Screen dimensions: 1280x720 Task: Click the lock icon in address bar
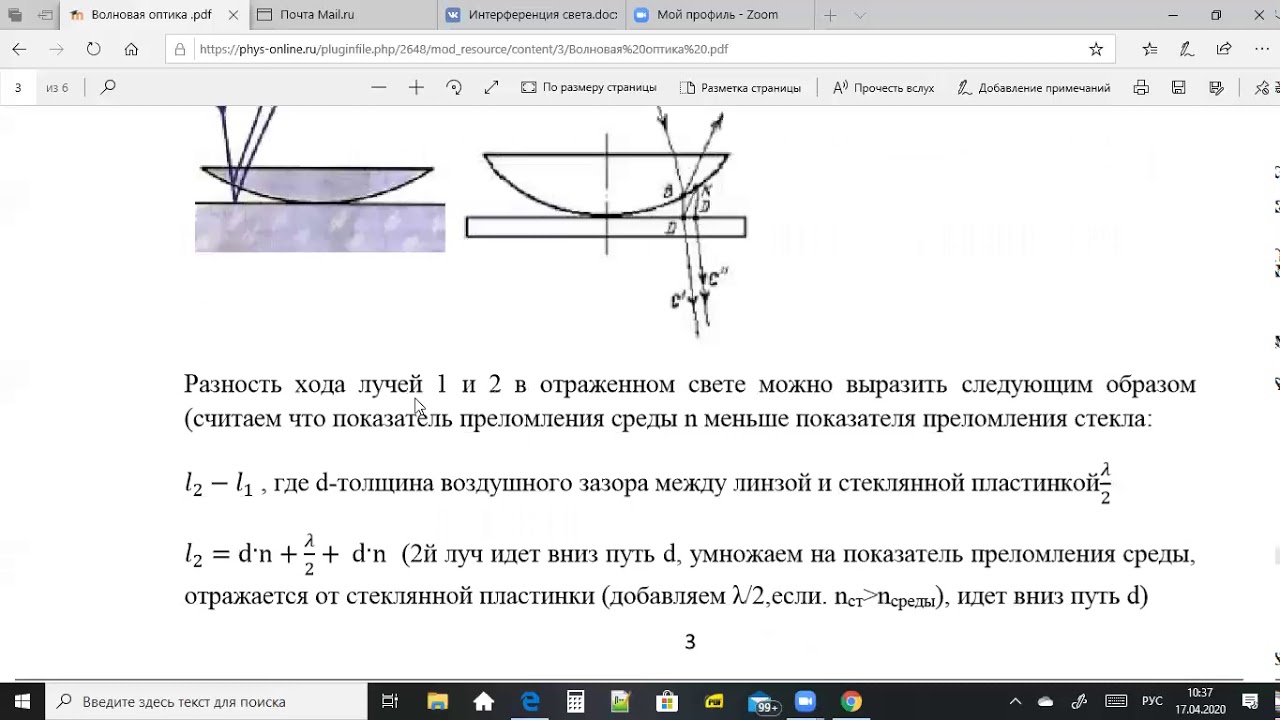[x=180, y=49]
